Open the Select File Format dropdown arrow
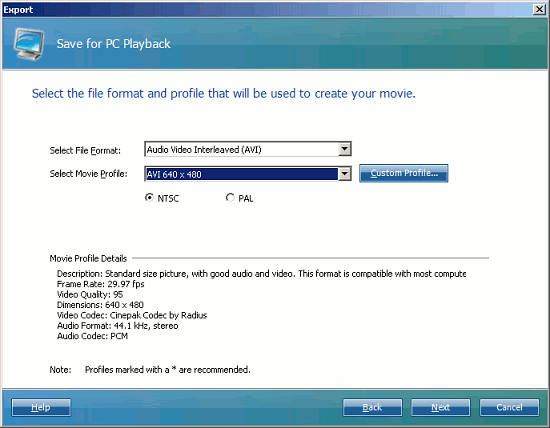The width and height of the screenshot is (550, 428). [344, 149]
